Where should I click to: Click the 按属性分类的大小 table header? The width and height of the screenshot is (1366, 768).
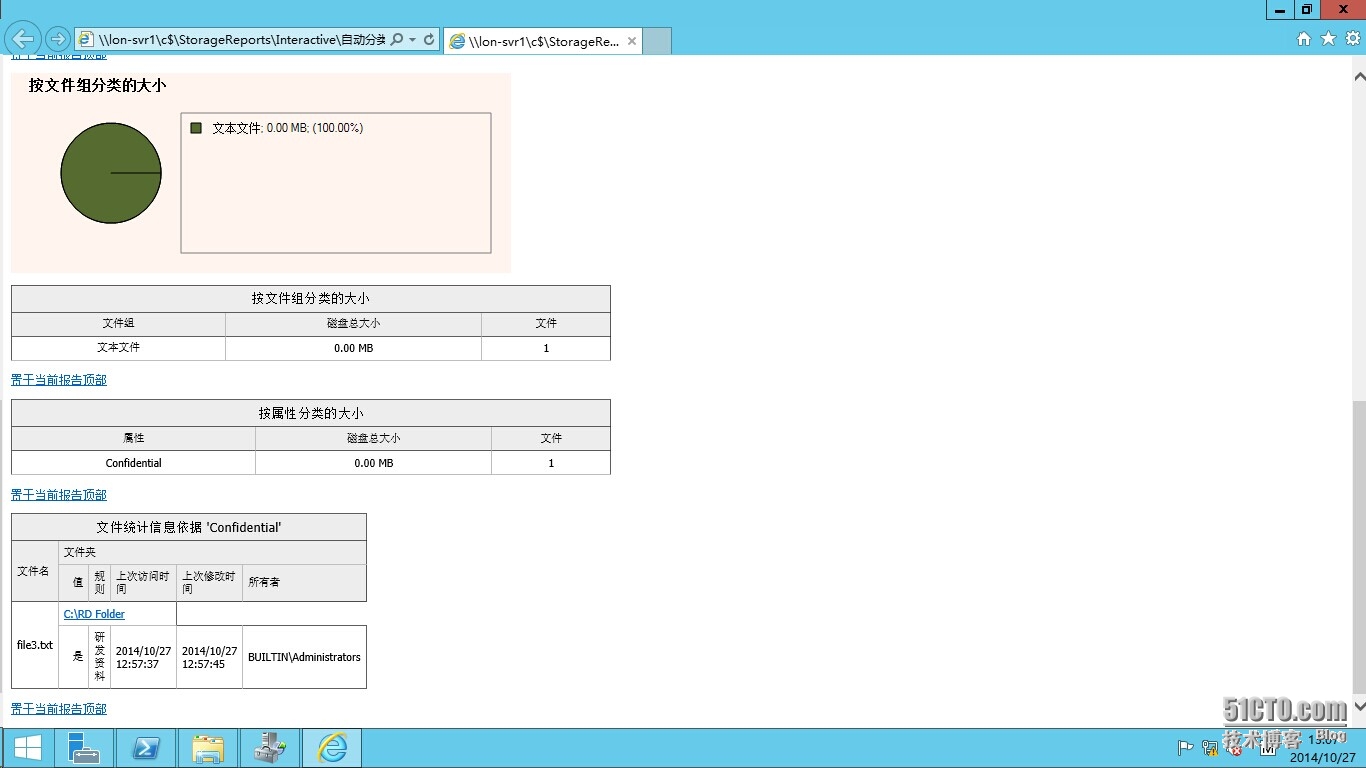310,413
